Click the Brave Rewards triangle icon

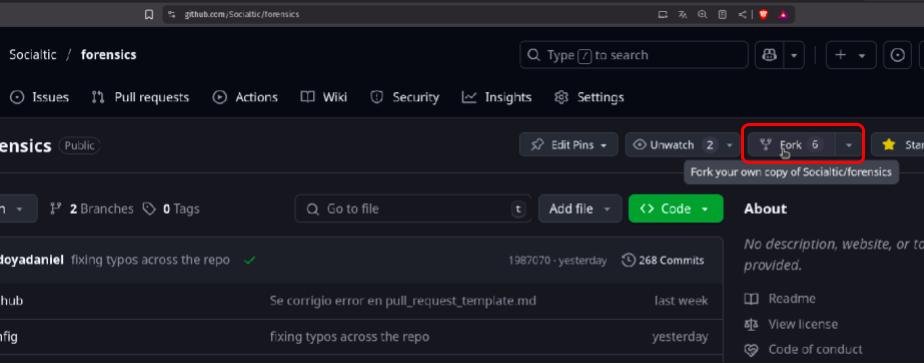click(783, 15)
